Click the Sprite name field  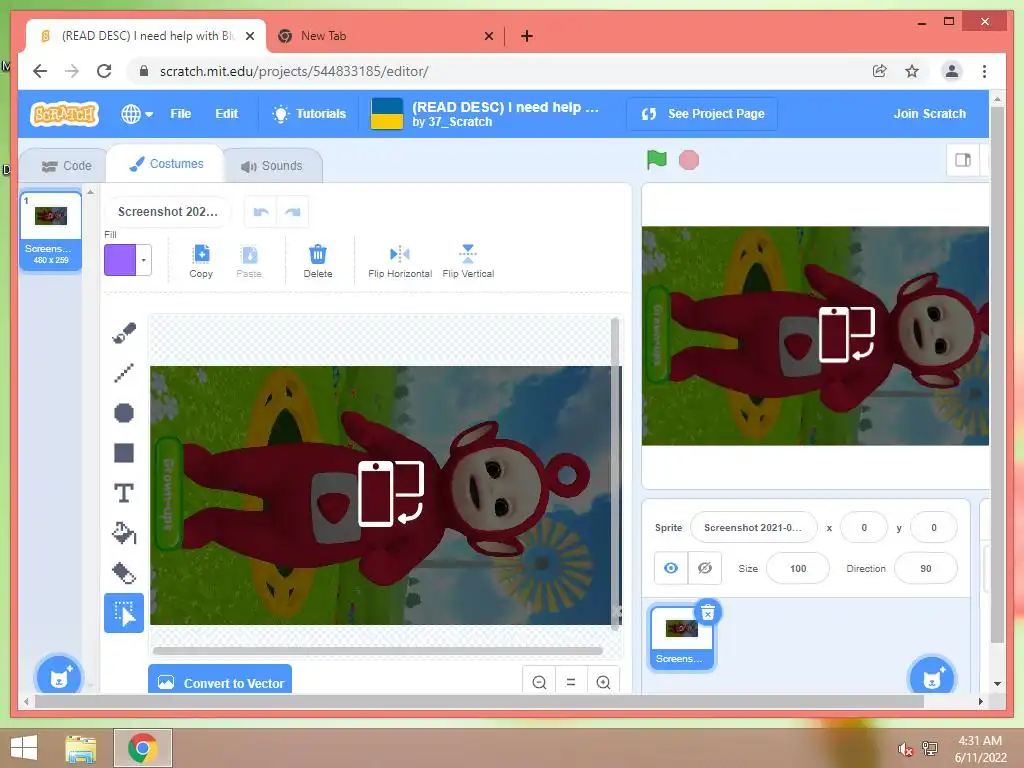(753, 528)
